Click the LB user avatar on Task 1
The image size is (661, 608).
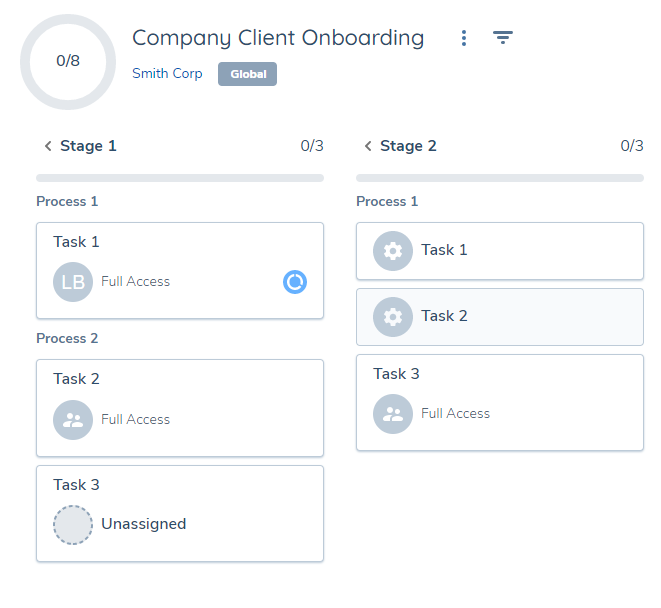(73, 282)
